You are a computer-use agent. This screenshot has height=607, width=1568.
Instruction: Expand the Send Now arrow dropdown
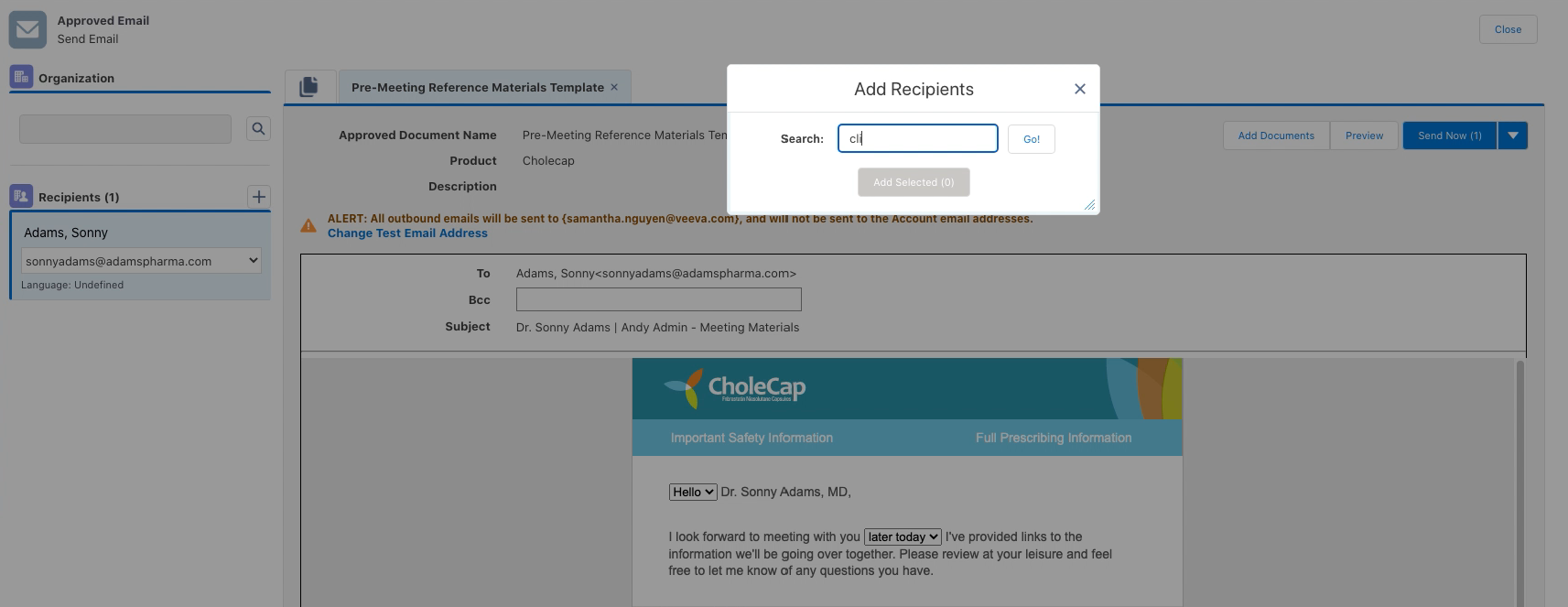[x=1512, y=135]
